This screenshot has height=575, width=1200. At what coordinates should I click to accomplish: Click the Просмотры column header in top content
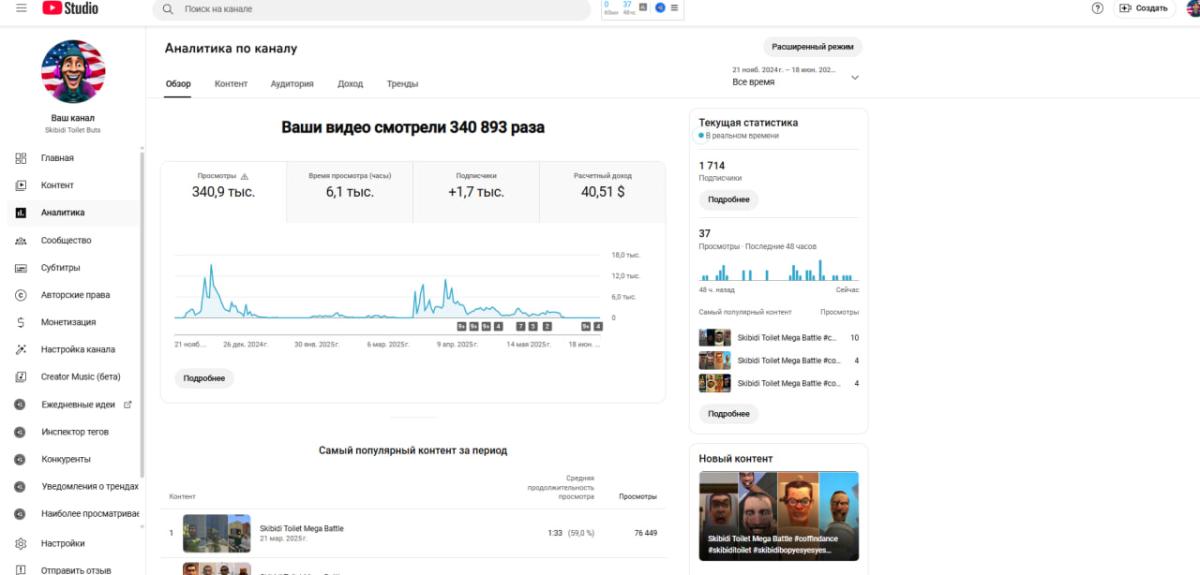coord(638,496)
